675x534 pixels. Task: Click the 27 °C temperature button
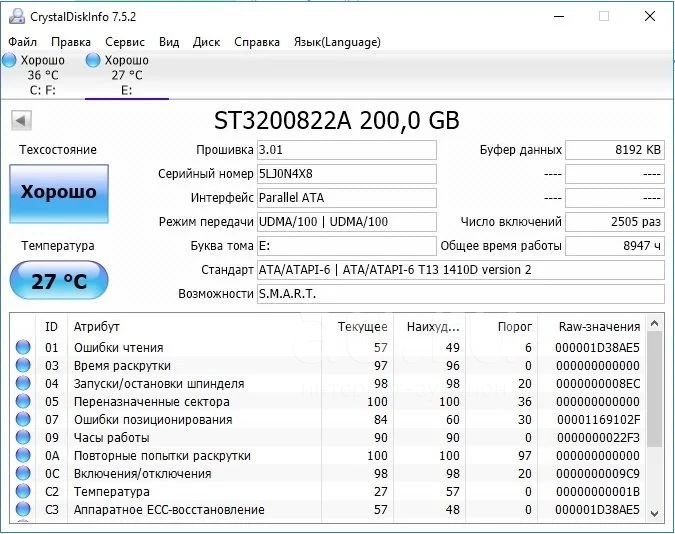(59, 281)
